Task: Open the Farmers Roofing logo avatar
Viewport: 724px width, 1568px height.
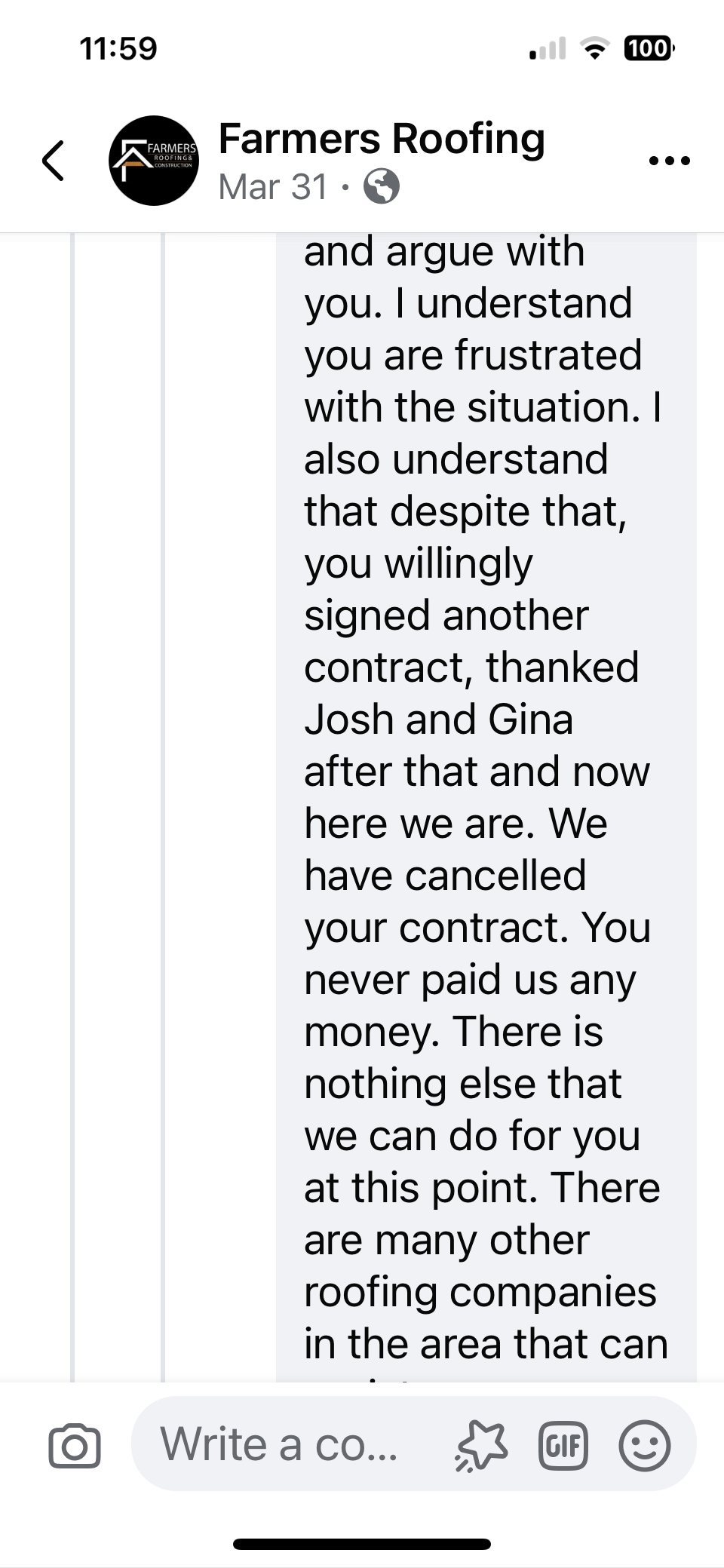Action: 154,161
